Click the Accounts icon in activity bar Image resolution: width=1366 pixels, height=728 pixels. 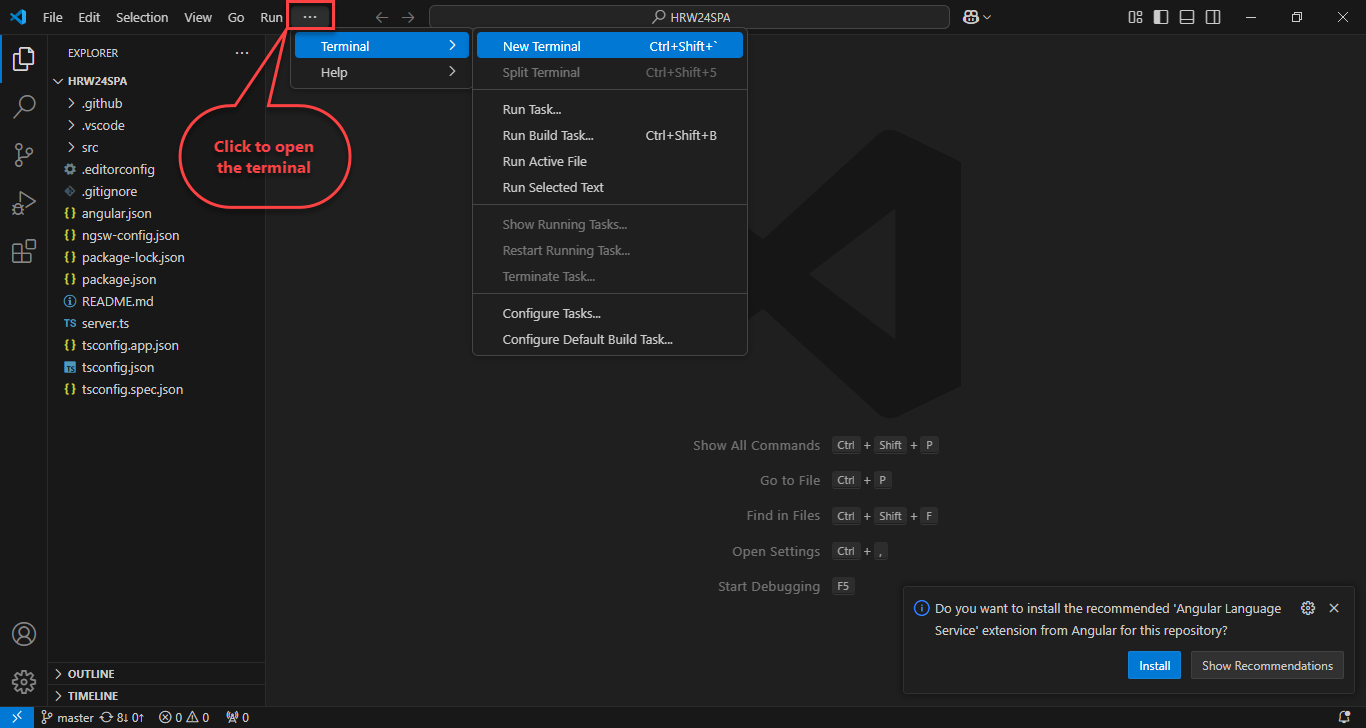[23, 634]
